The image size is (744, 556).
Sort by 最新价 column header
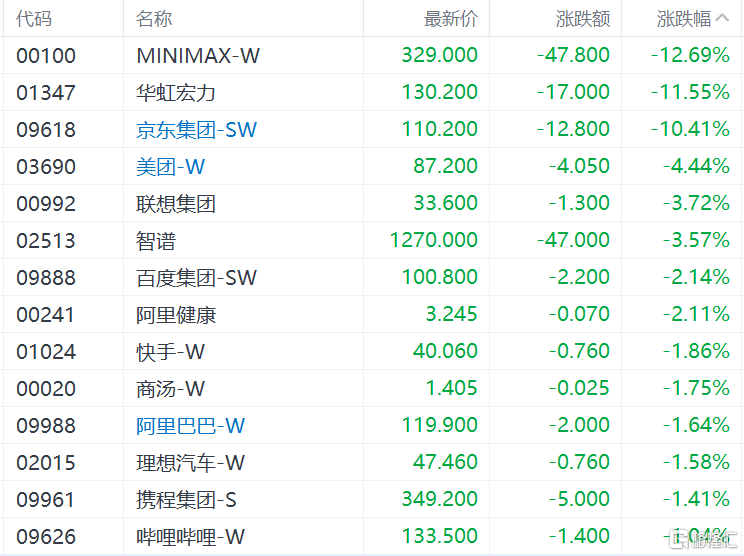pos(451,19)
